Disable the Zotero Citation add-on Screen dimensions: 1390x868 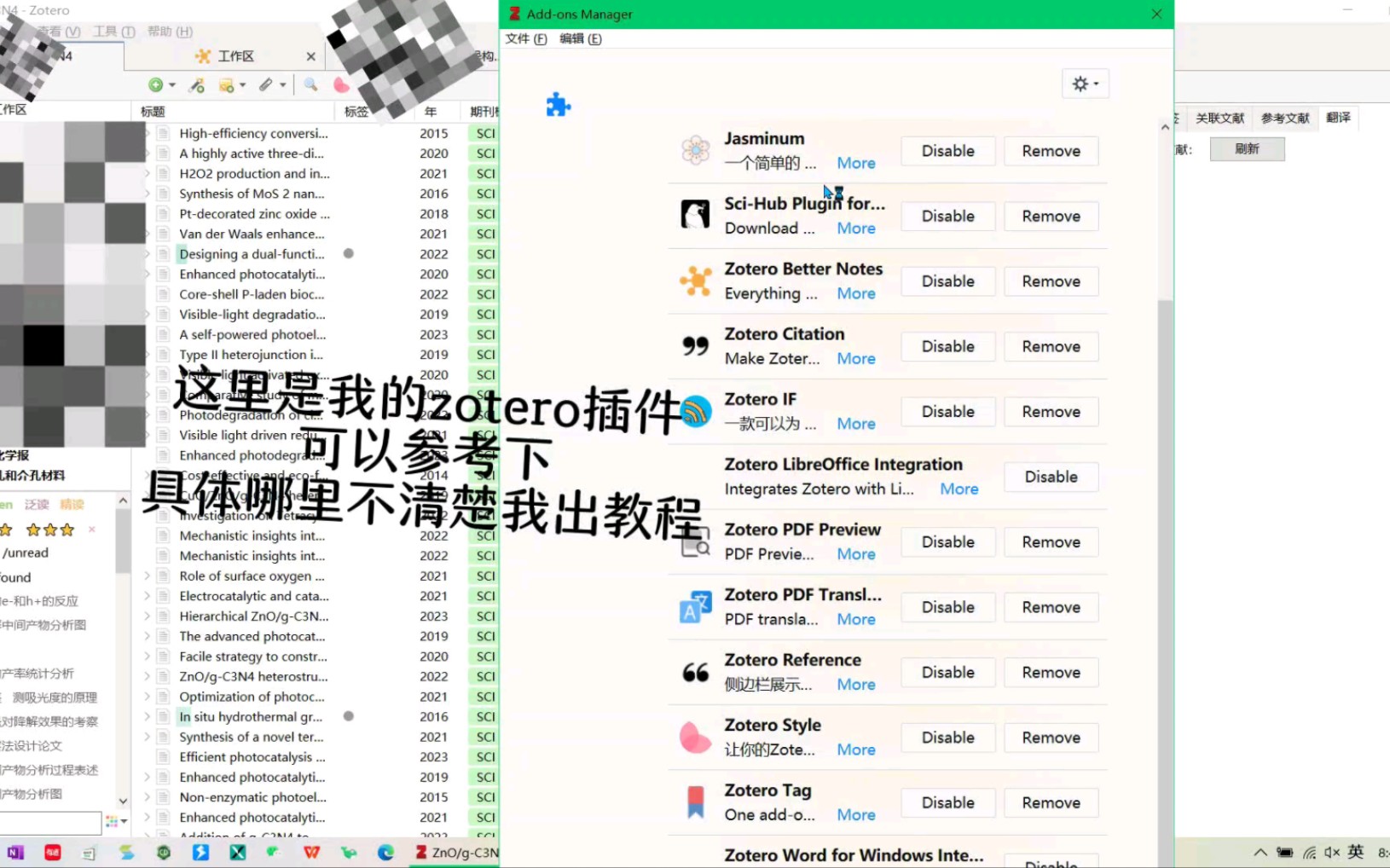(x=947, y=346)
